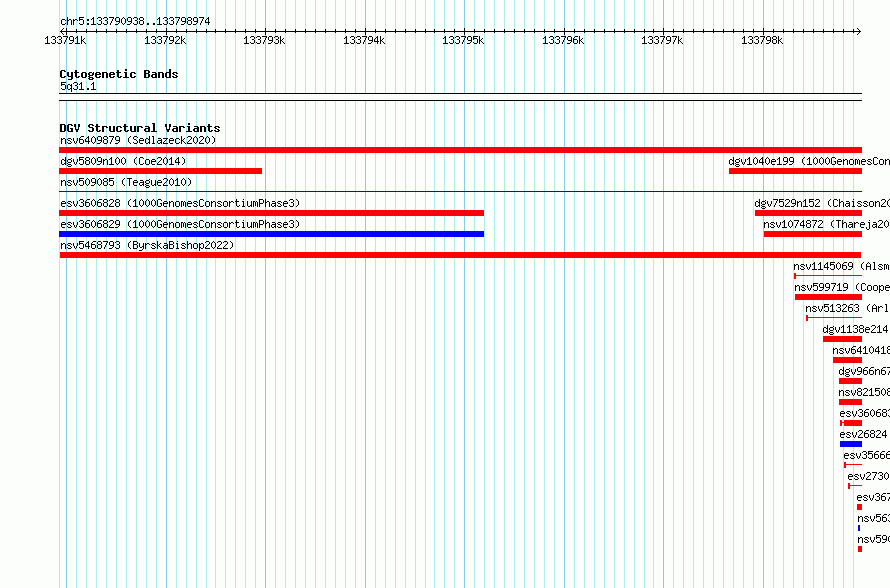Click the left scroll arrow on the ruler
The height and width of the screenshot is (588, 890).
click(x=62, y=32)
